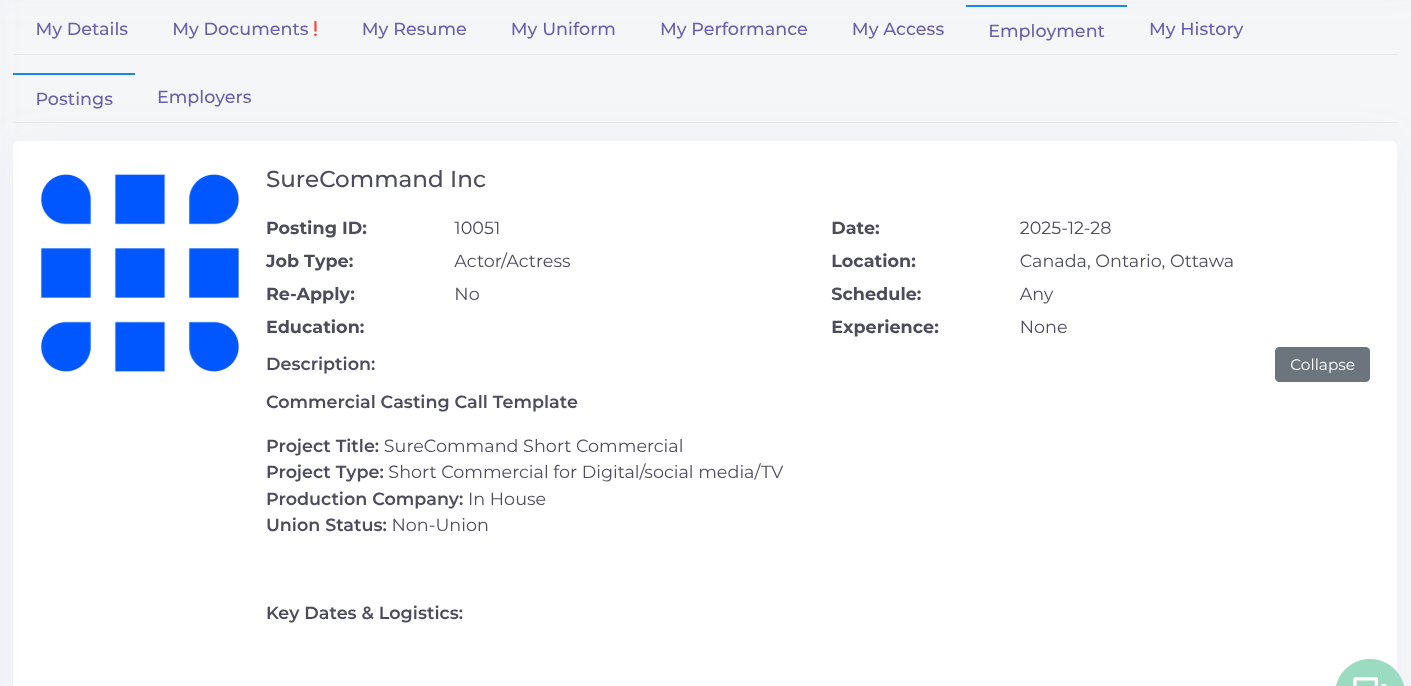Collapse the job posting description

(x=1322, y=365)
